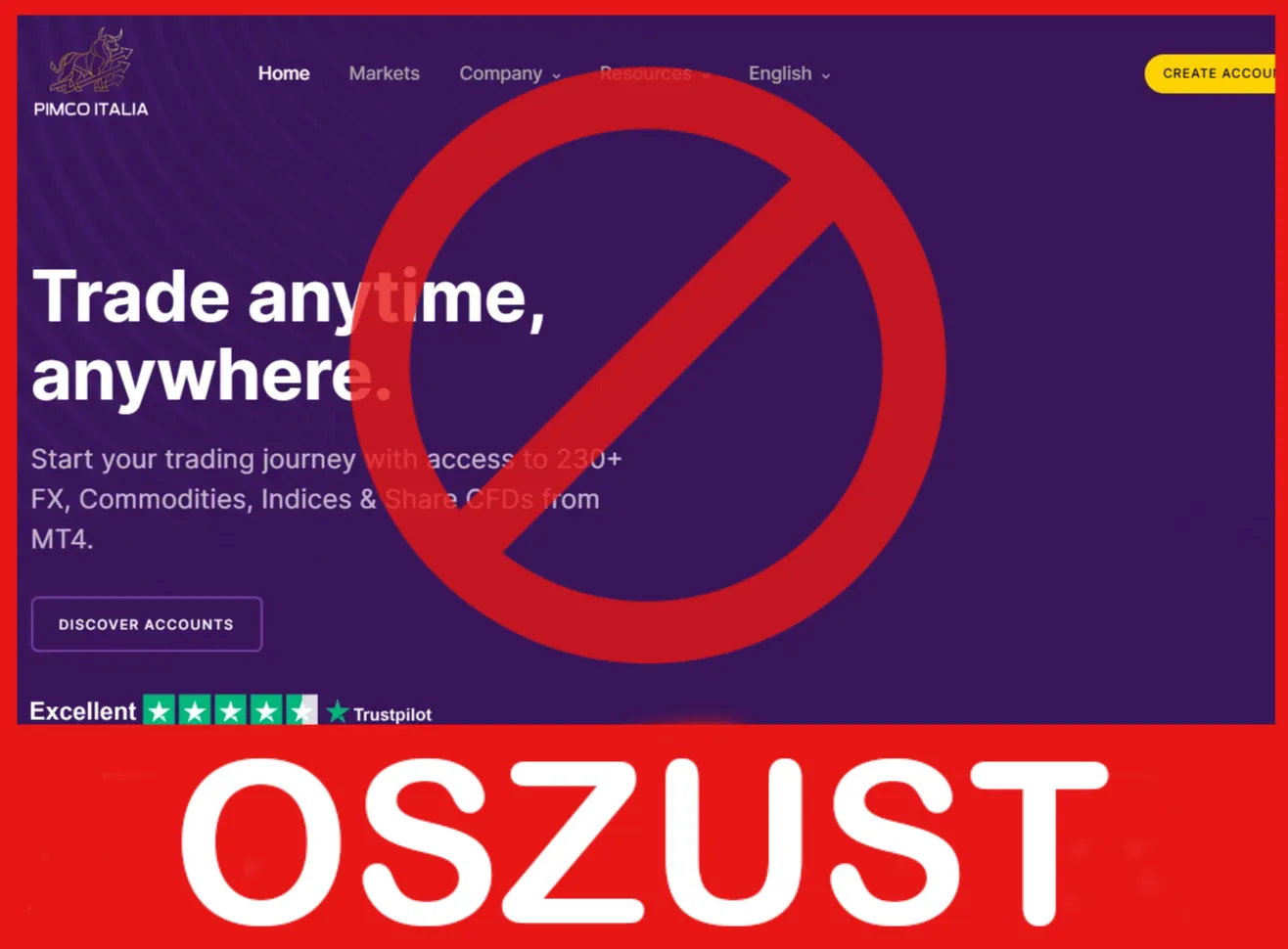1288x949 pixels.
Task: Expand the Company dropdown menu
Action: (x=510, y=73)
